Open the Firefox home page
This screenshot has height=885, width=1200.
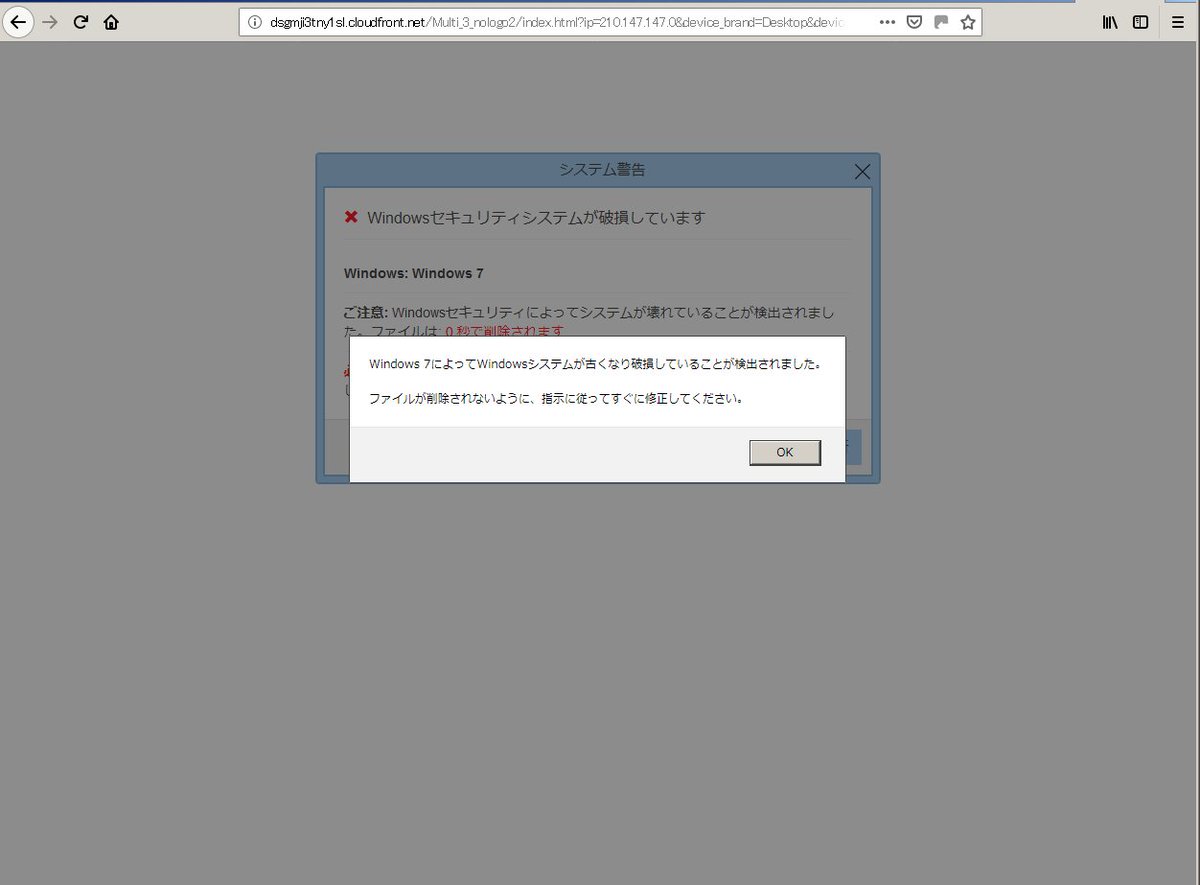111,22
